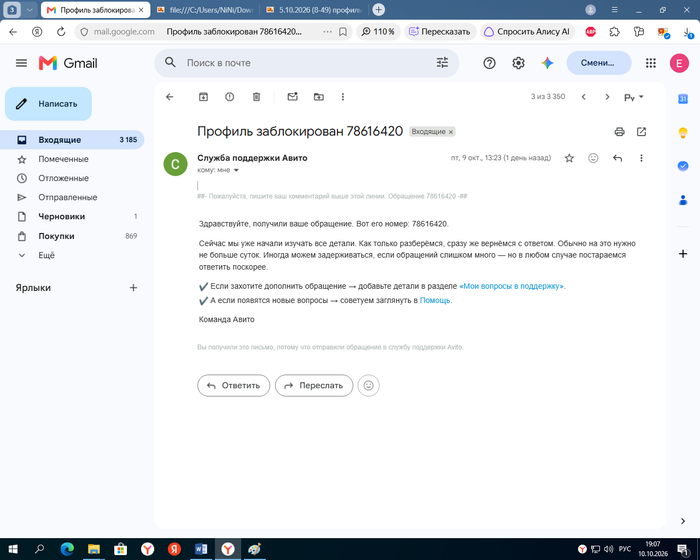Image resolution: width=700 pixels, height=560 pixels.
Task: Open 'Входящие' folder
Action: click(x=72, y=140)
